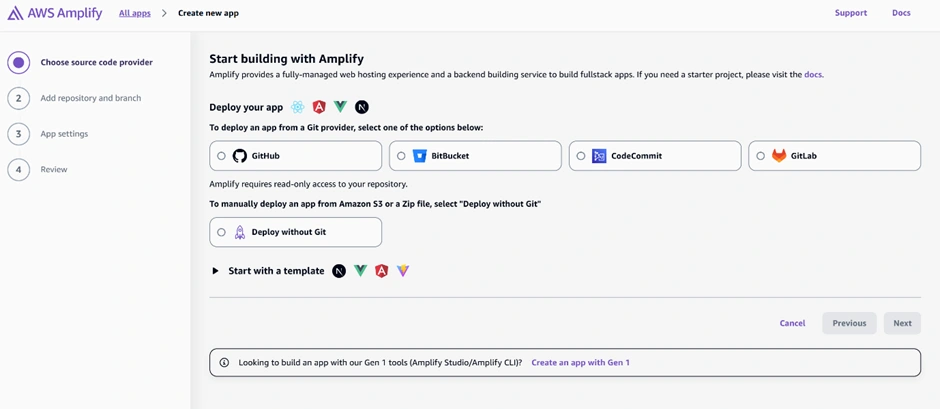This screenshot has width=940, height=409.
Task: Click the GitLab fox icon
Action: tap(779, 156)
